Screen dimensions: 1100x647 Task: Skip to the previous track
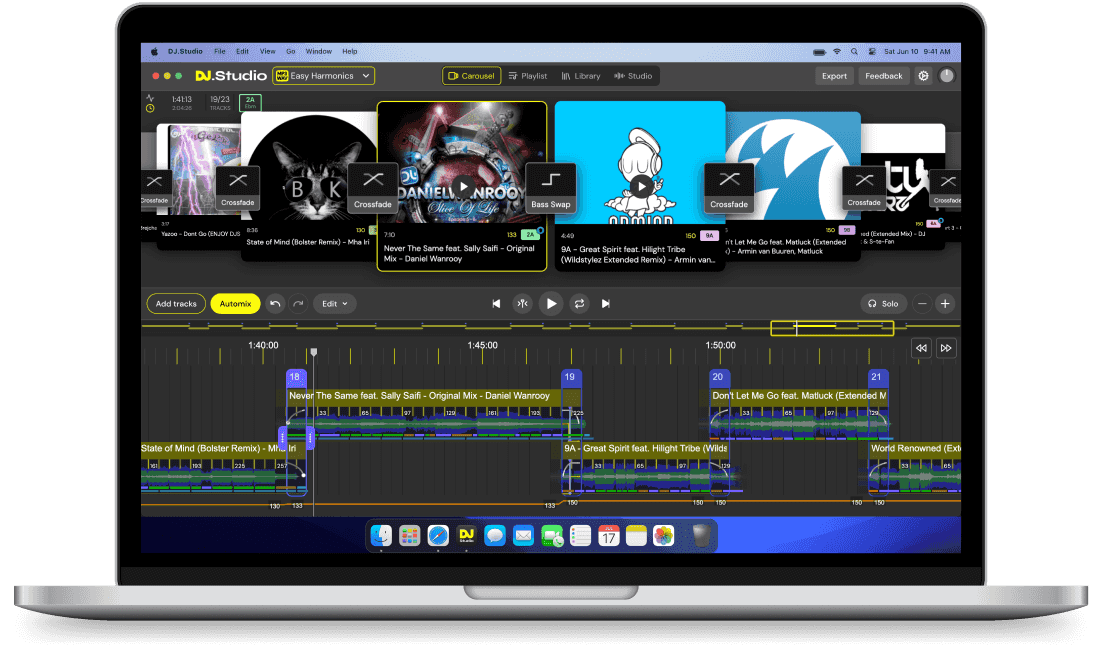click(x=496, y=303)
